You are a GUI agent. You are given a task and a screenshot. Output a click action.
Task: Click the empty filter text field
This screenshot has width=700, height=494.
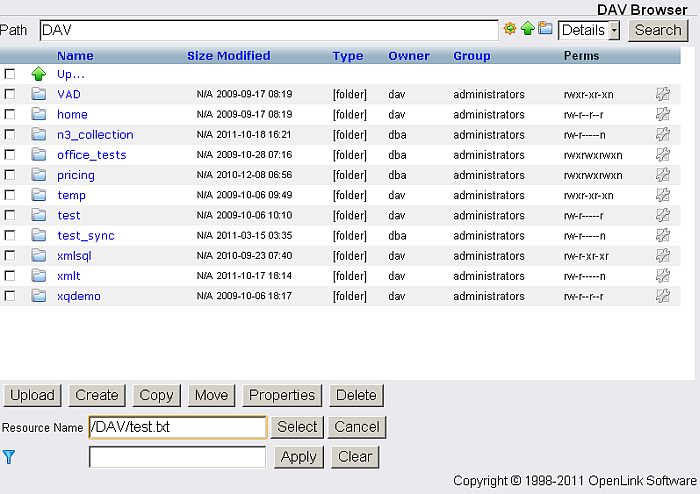point(177,457)
